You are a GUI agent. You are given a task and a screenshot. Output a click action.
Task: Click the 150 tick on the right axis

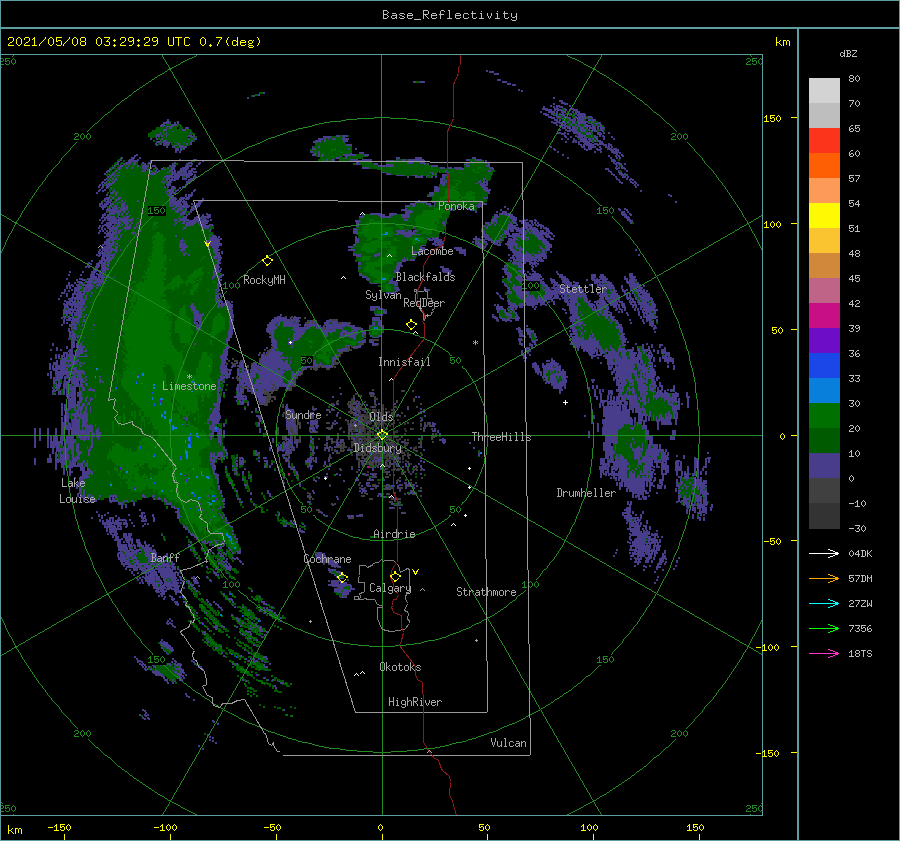click(772, 118)
